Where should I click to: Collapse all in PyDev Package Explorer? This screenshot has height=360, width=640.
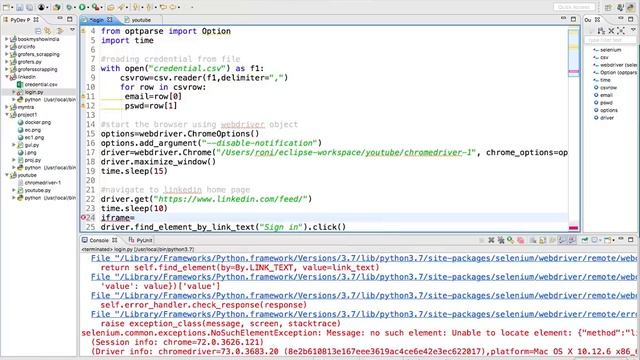tap(38, 31)
